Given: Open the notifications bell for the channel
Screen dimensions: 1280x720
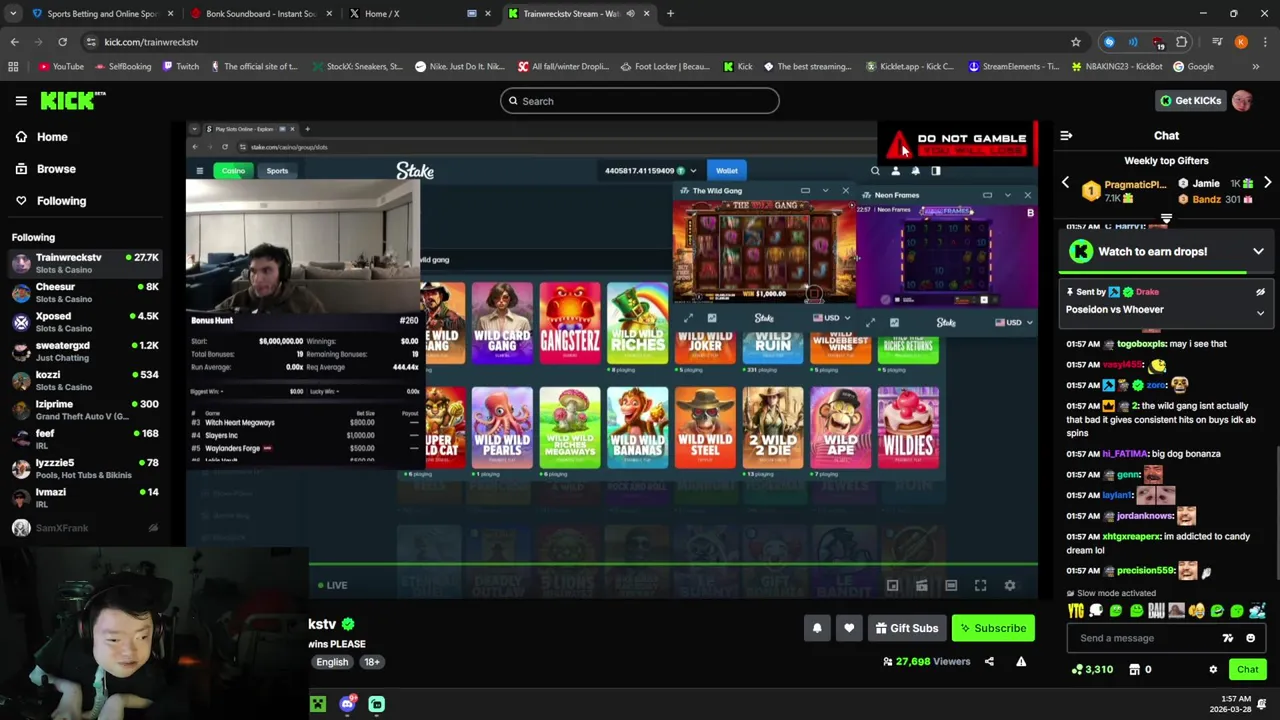Looking at the screenshot, I should coord(817,628).
